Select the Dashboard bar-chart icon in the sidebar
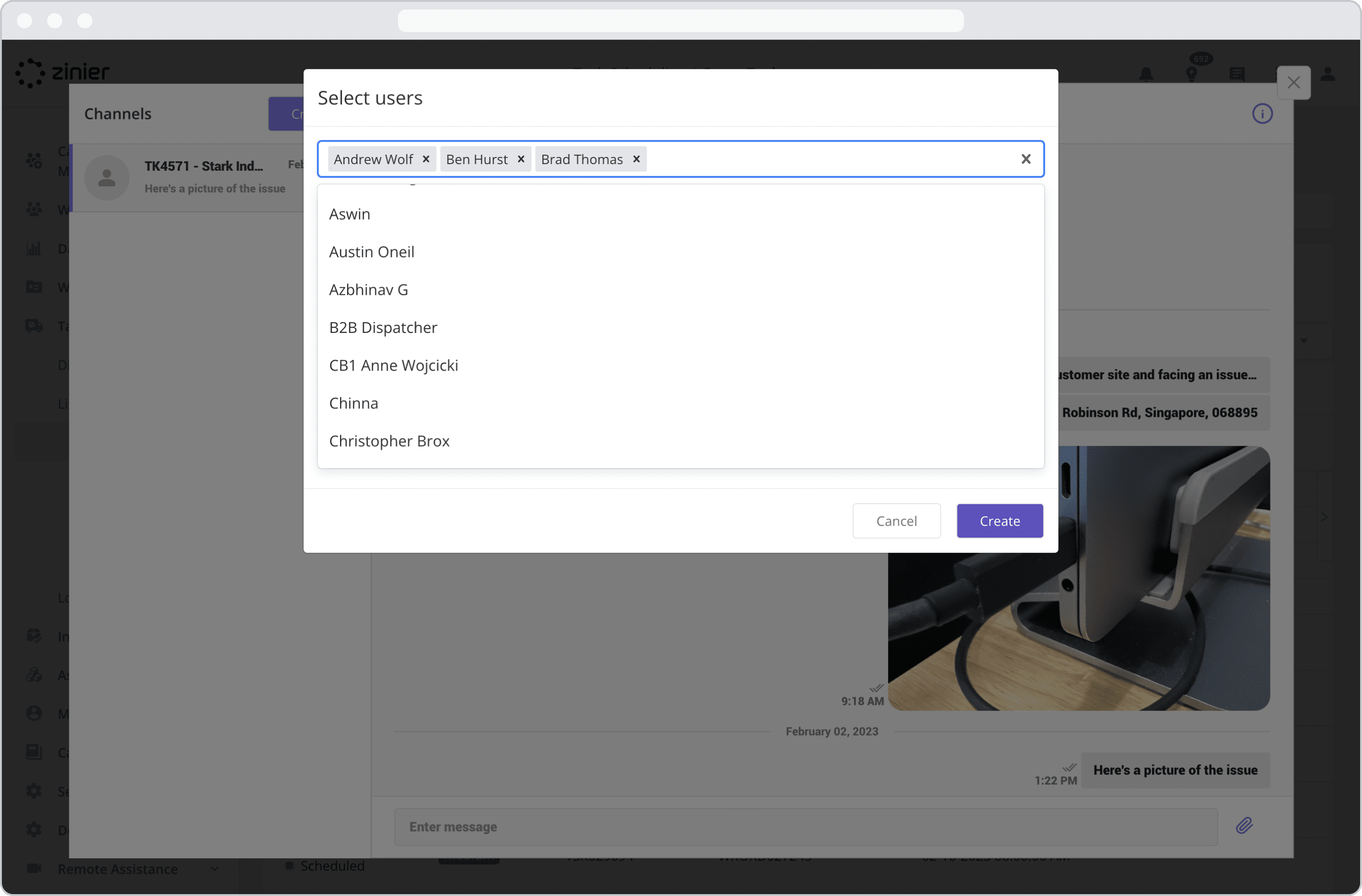The height and width of the screenshot is (896, 1362). click(x=34, y=249)
